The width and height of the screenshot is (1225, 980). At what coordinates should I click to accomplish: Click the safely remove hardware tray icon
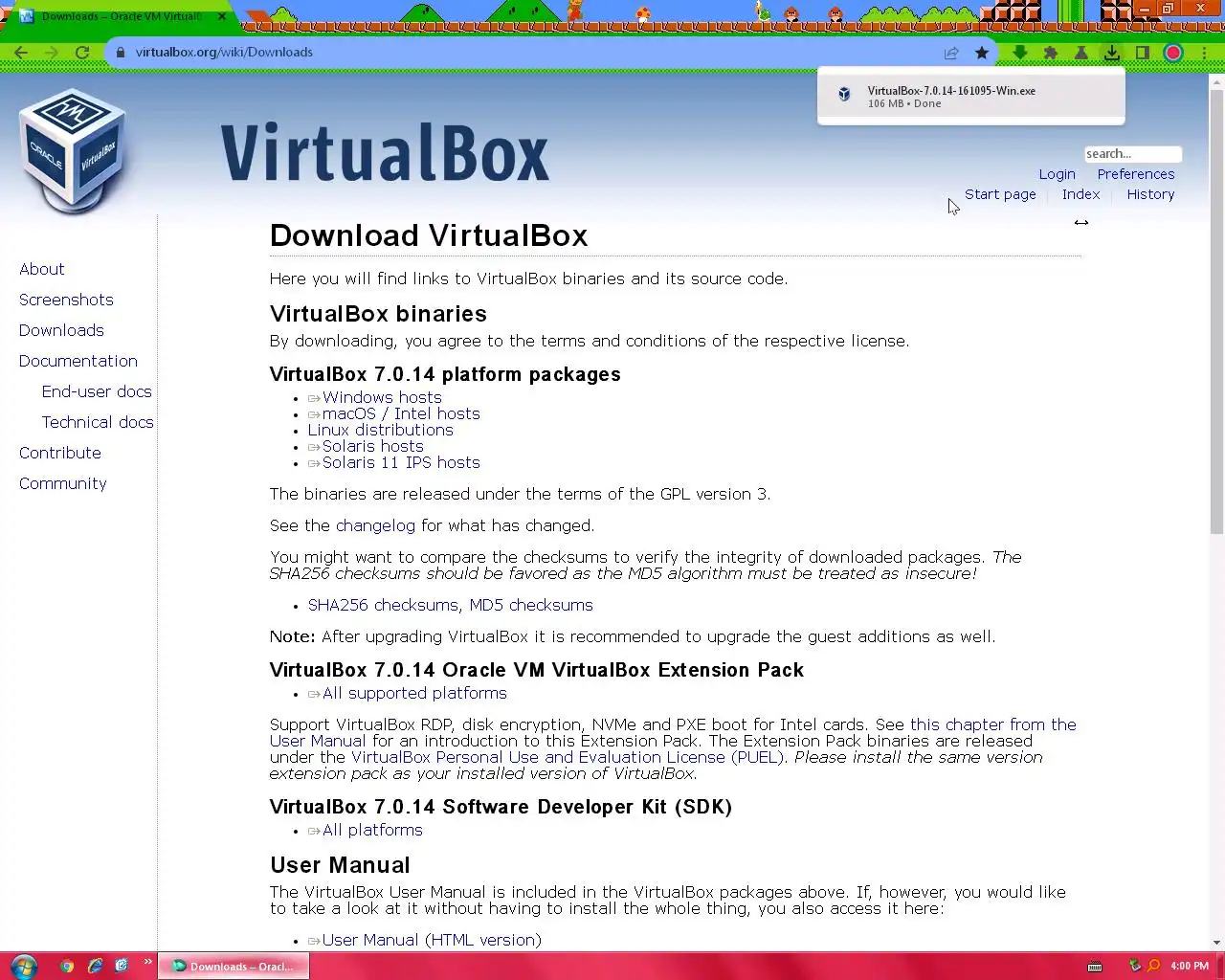[x=1134, y=966]
